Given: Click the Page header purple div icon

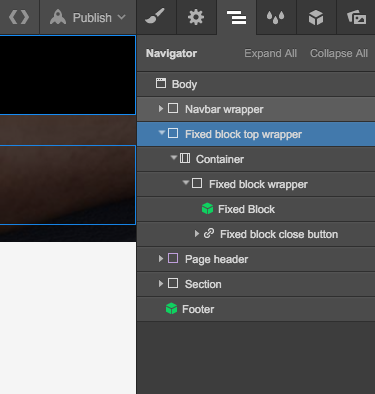Looking at the screenshot, I should (x=173, y=258).
